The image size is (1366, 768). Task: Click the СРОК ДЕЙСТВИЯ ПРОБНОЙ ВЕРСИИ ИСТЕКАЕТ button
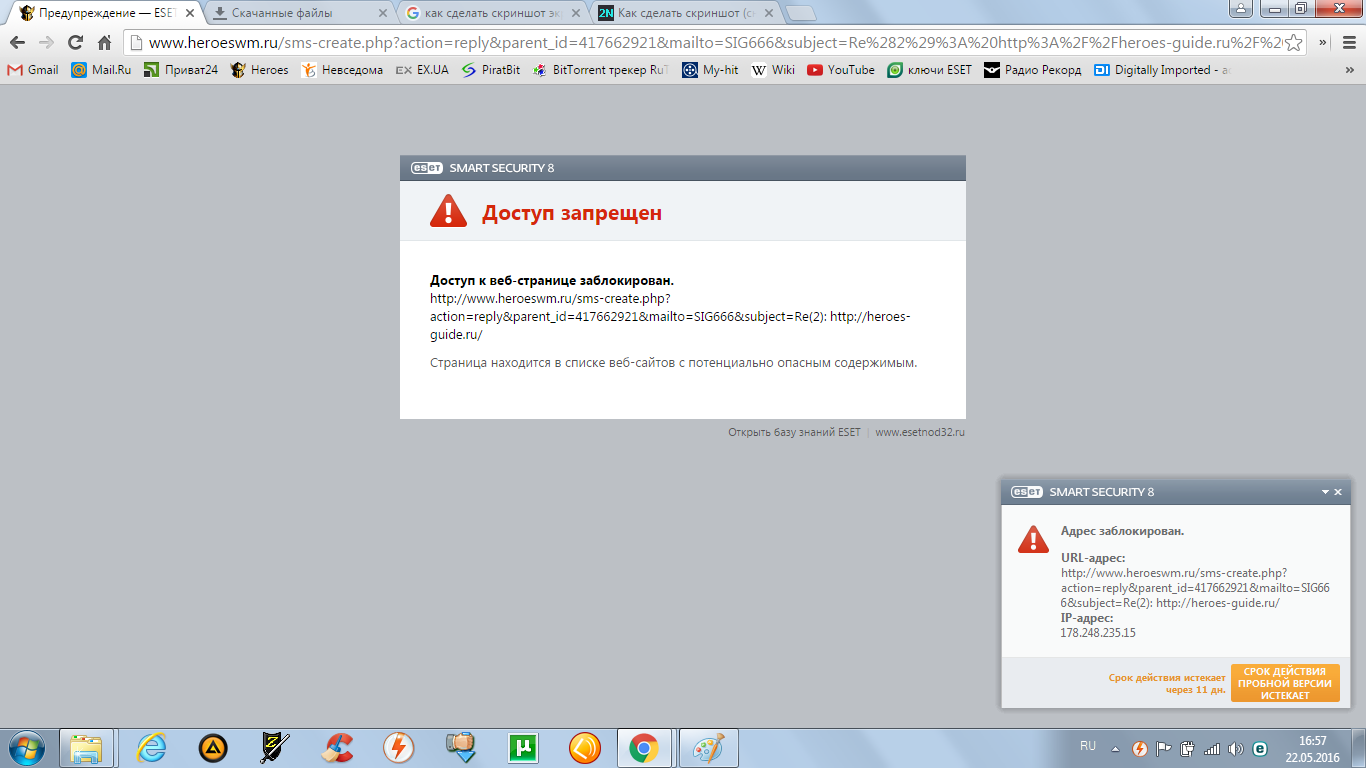[1285, 683]
